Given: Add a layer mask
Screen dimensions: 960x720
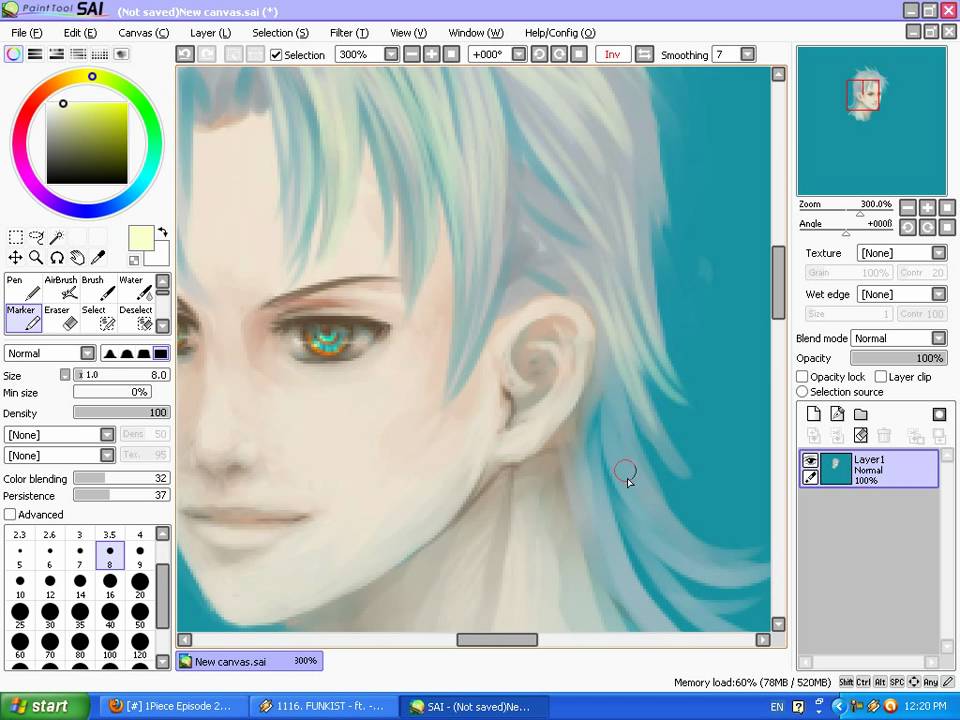Looking at the screenshot, I should 939,414.
